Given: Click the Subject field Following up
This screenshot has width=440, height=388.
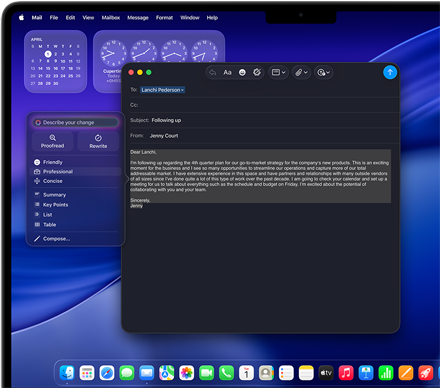Looking at the screenshot, I should (265, 120).
